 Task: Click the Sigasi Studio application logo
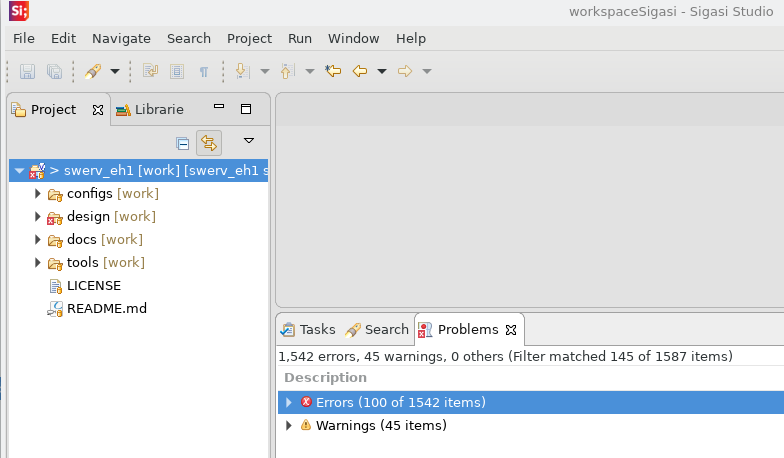19,10
